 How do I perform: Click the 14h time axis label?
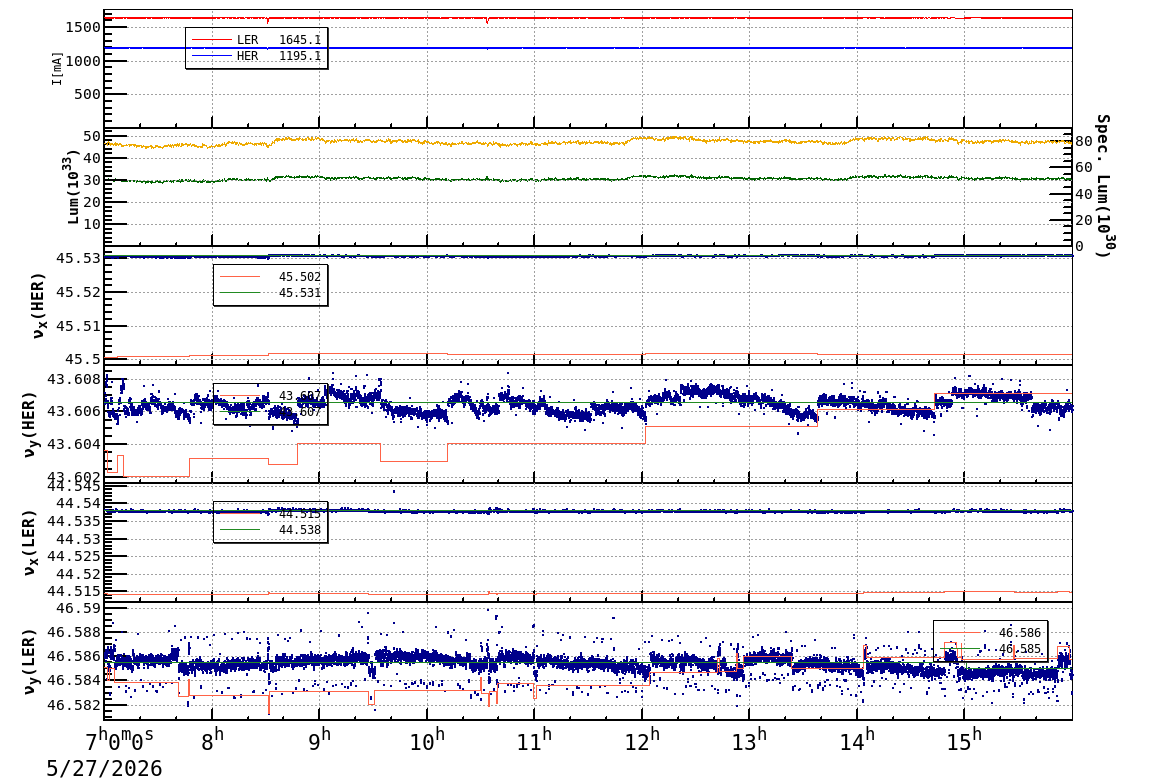pos(857,740)
